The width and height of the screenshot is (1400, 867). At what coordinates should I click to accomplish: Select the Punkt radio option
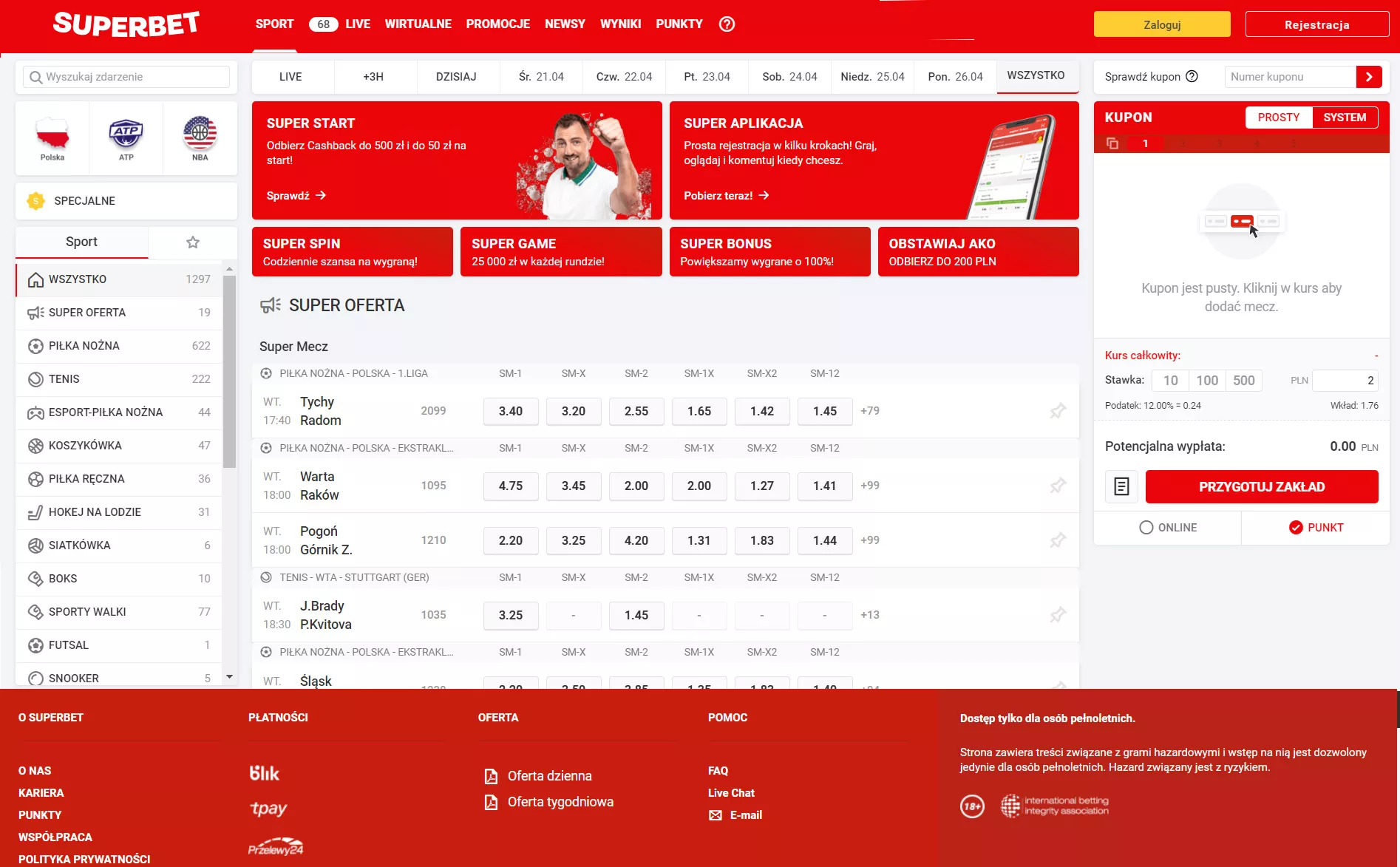coord(1316,528)
